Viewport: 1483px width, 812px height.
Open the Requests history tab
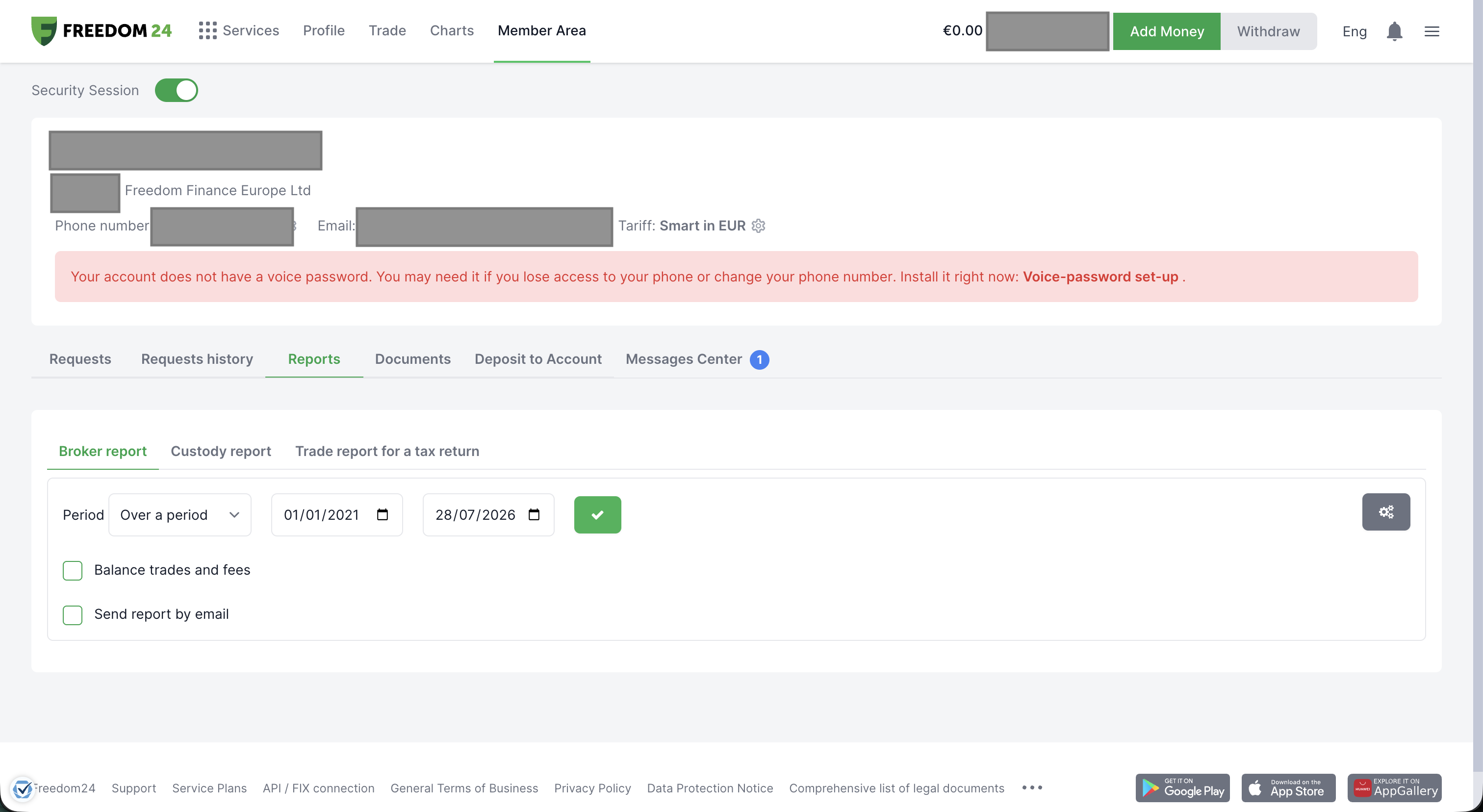coord(197,359)
